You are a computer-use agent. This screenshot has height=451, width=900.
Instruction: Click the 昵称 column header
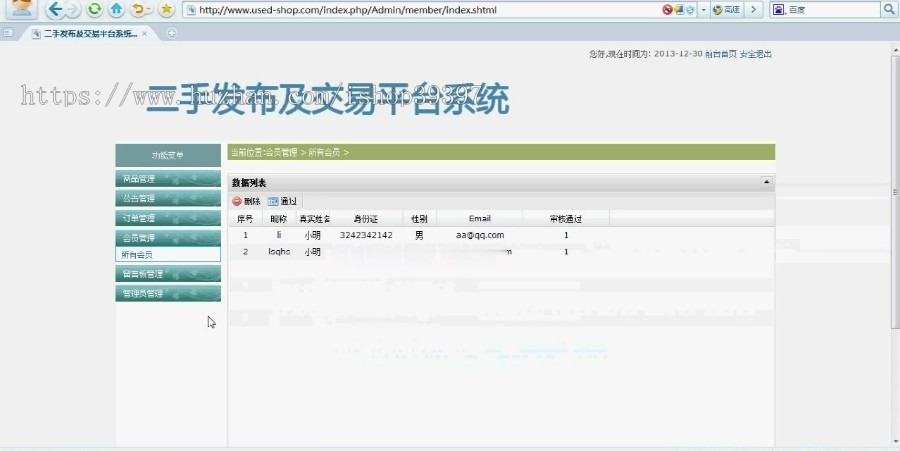(279, 219)
